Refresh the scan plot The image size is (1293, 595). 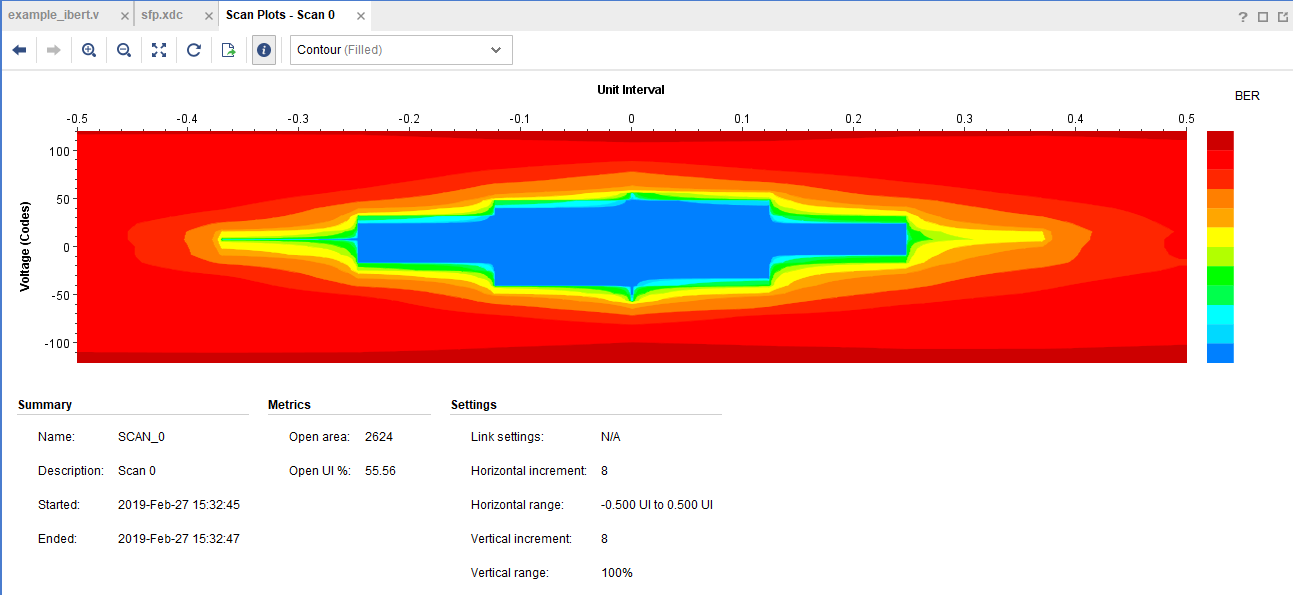pos(194,50)
